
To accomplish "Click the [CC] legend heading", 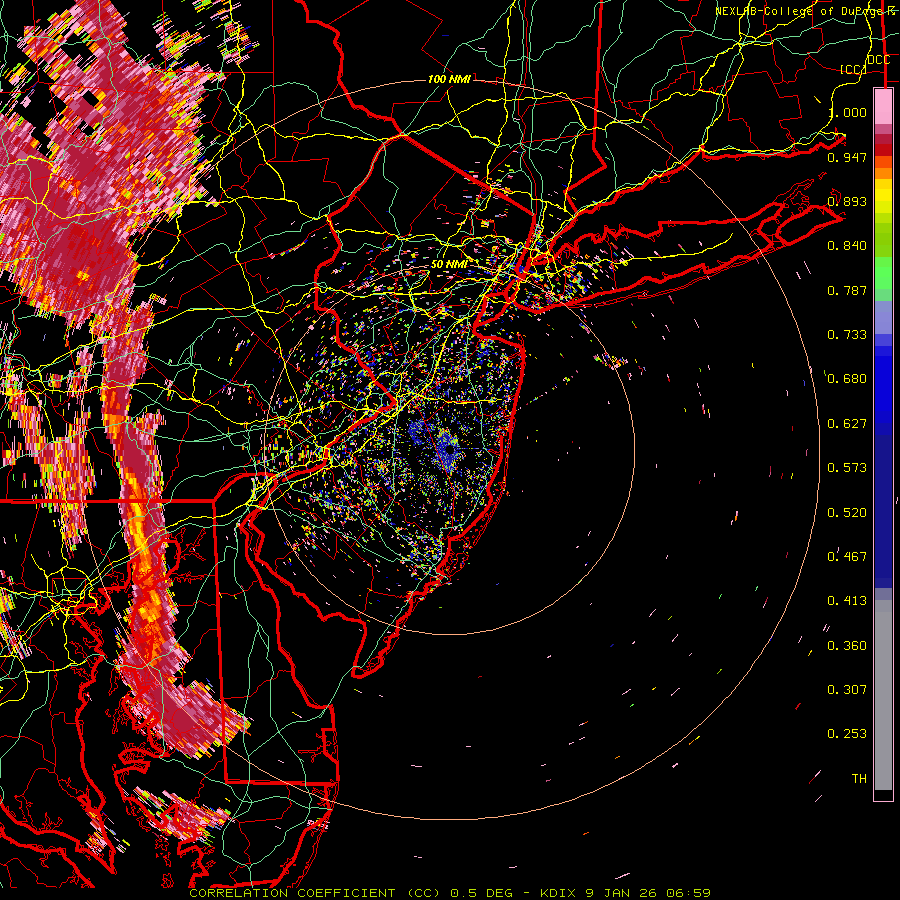I will tap(853, 69).
